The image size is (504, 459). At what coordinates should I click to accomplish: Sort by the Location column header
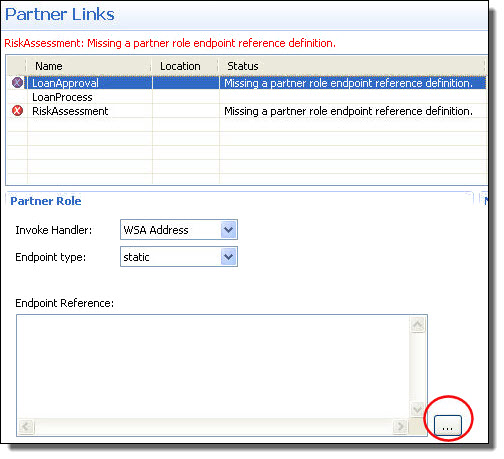pyautogui.click(x=186, y=66)
